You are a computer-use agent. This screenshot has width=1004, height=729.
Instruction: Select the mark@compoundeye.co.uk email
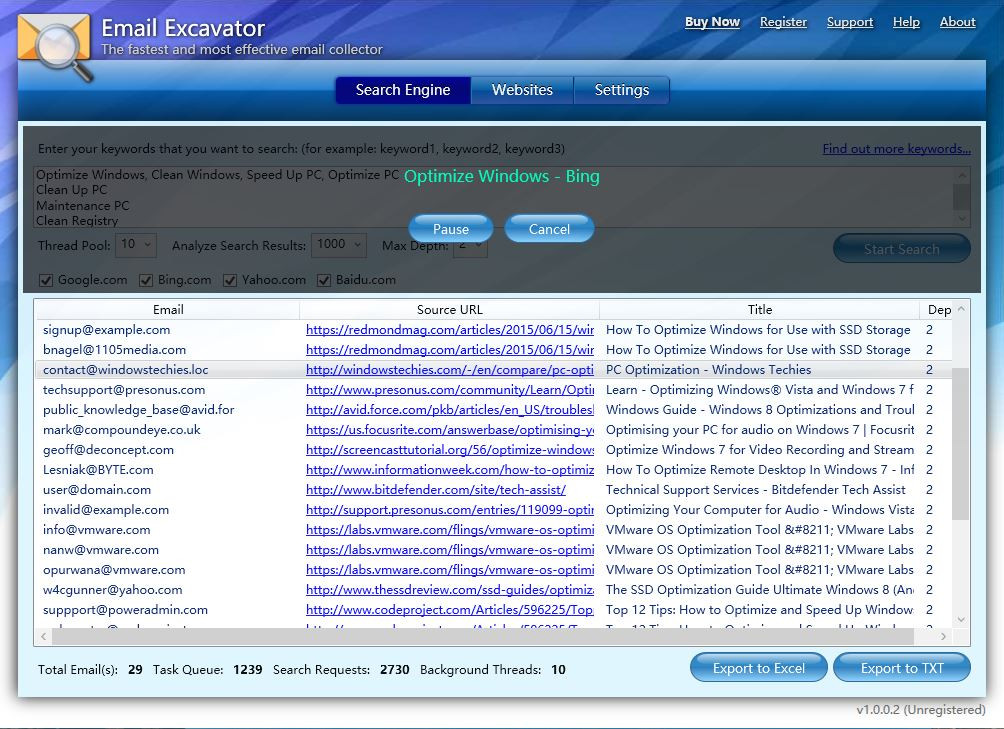(122, 430)
